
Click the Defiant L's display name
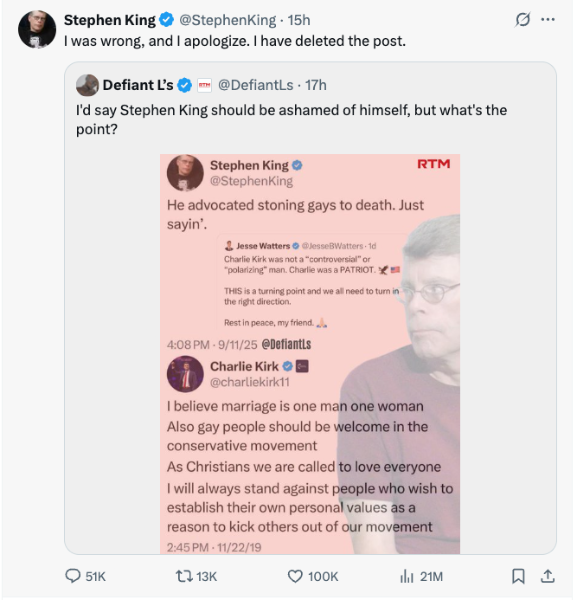138,85
